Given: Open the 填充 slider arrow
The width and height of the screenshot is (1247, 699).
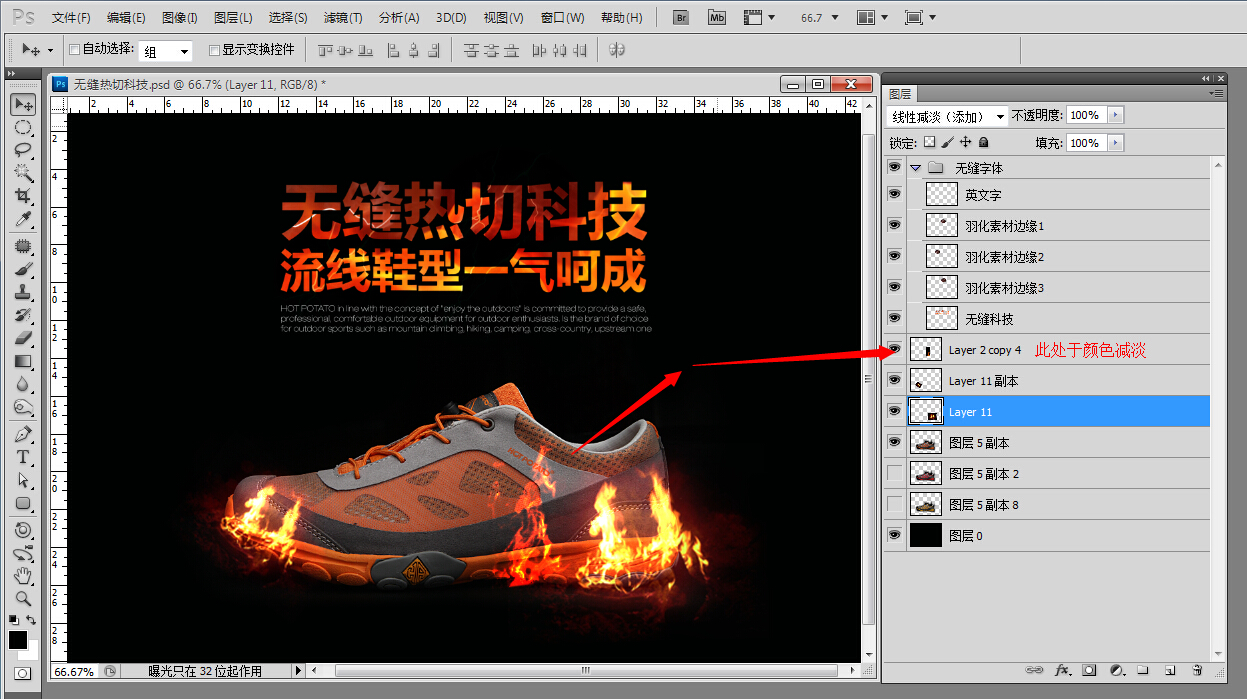Looking at the screenshot, I should pos(1116,143).
